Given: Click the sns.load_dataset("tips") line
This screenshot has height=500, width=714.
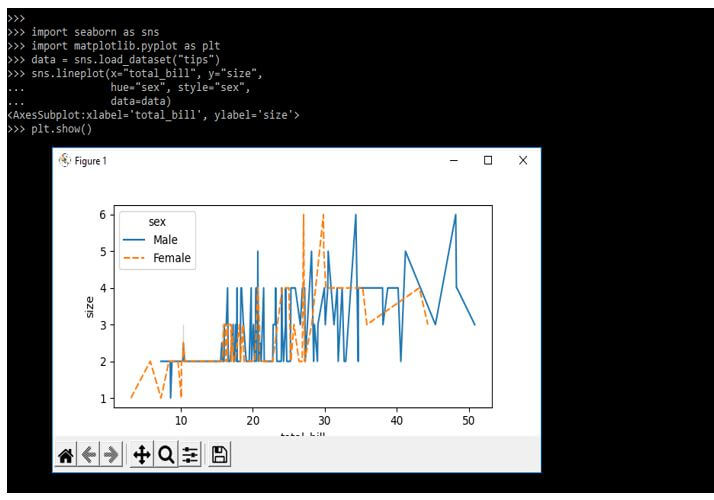Looking at the screenshot, I should tap(114, 60).
